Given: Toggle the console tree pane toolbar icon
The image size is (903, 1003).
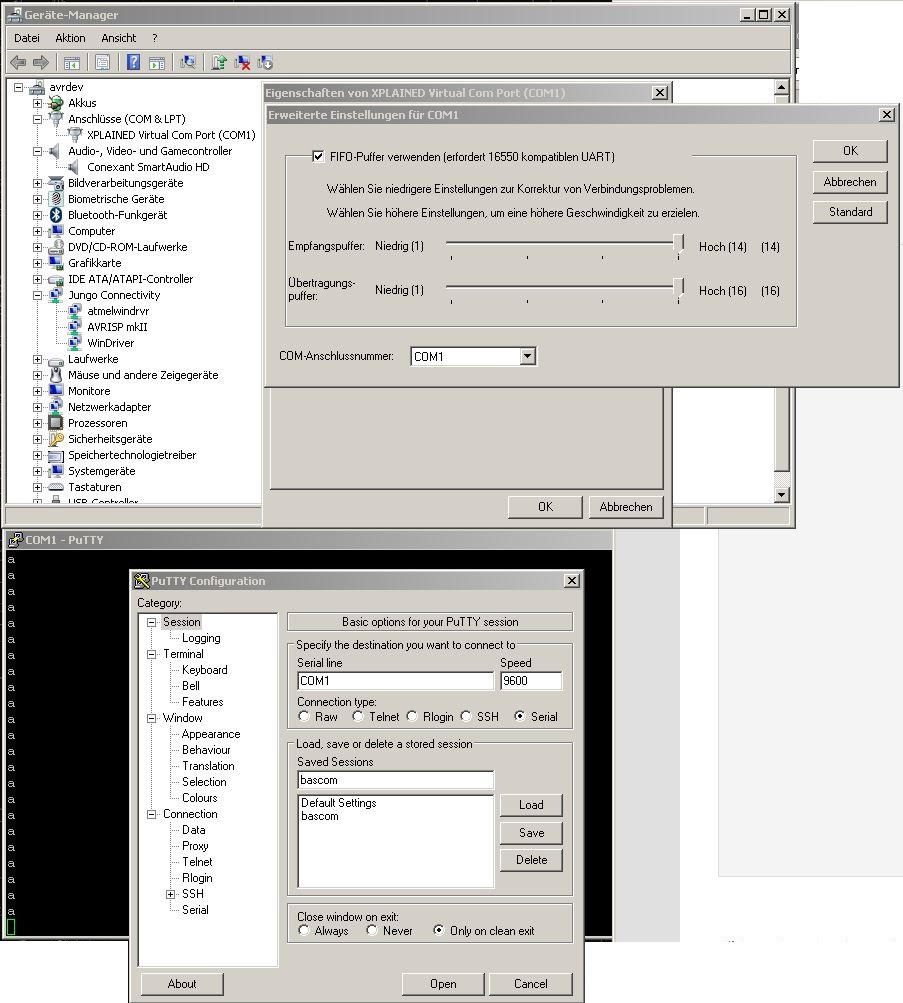Looking at the screenshot, I should pyautogui.click(x=72, y=62).
